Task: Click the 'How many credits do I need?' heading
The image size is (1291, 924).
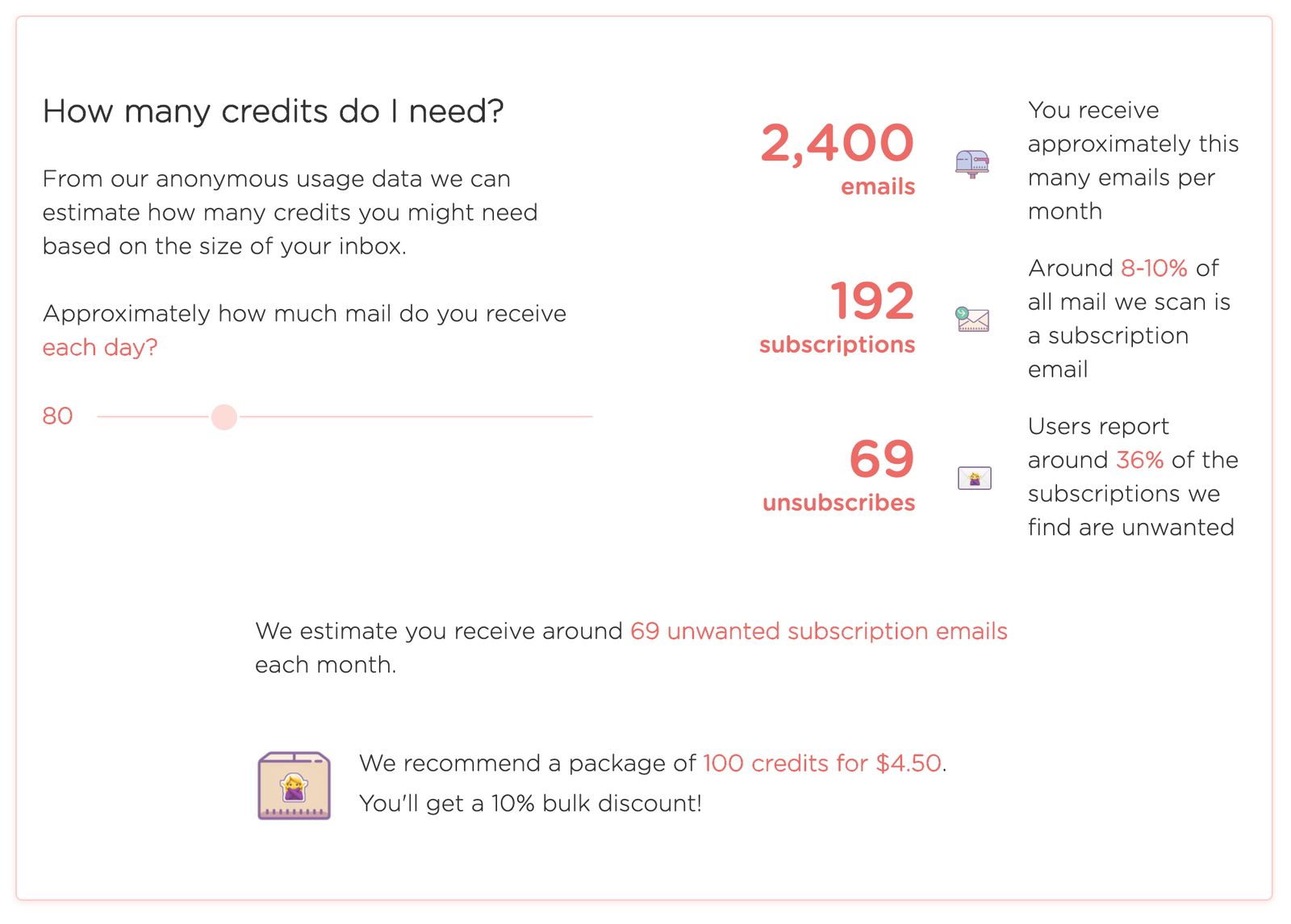Action: (274, 111)
